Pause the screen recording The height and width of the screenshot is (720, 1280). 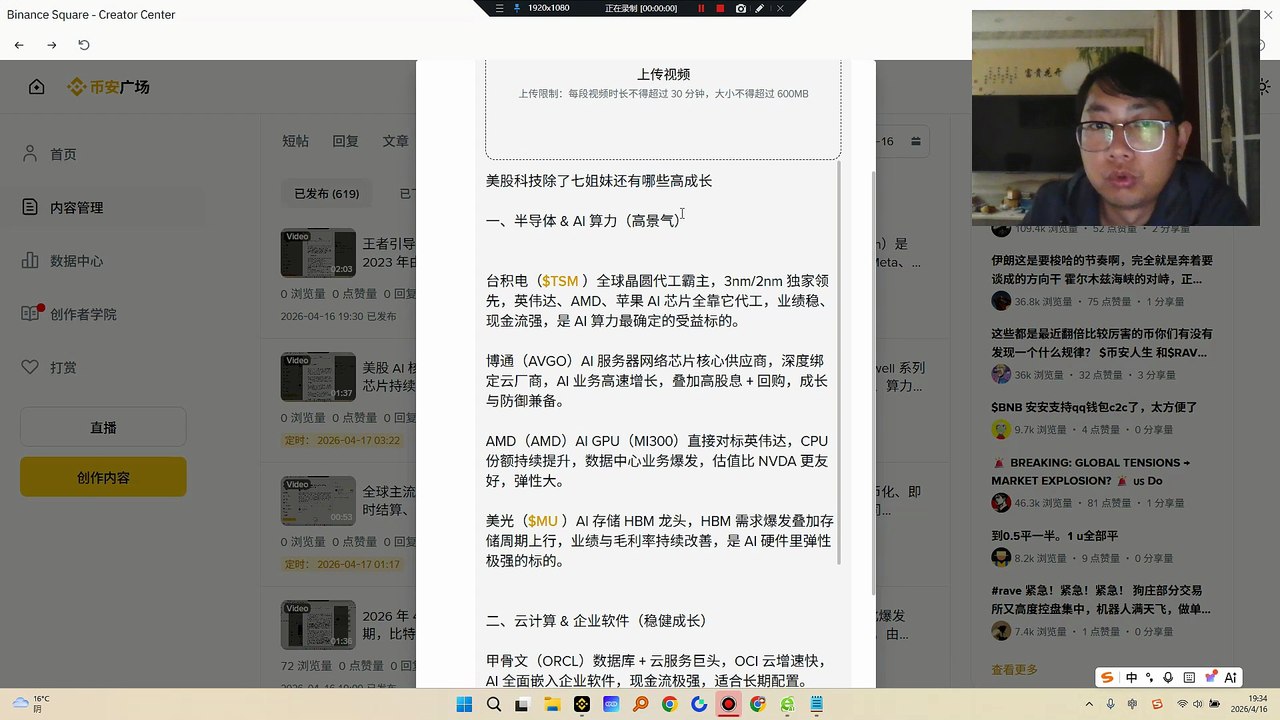tap(701, 8)
